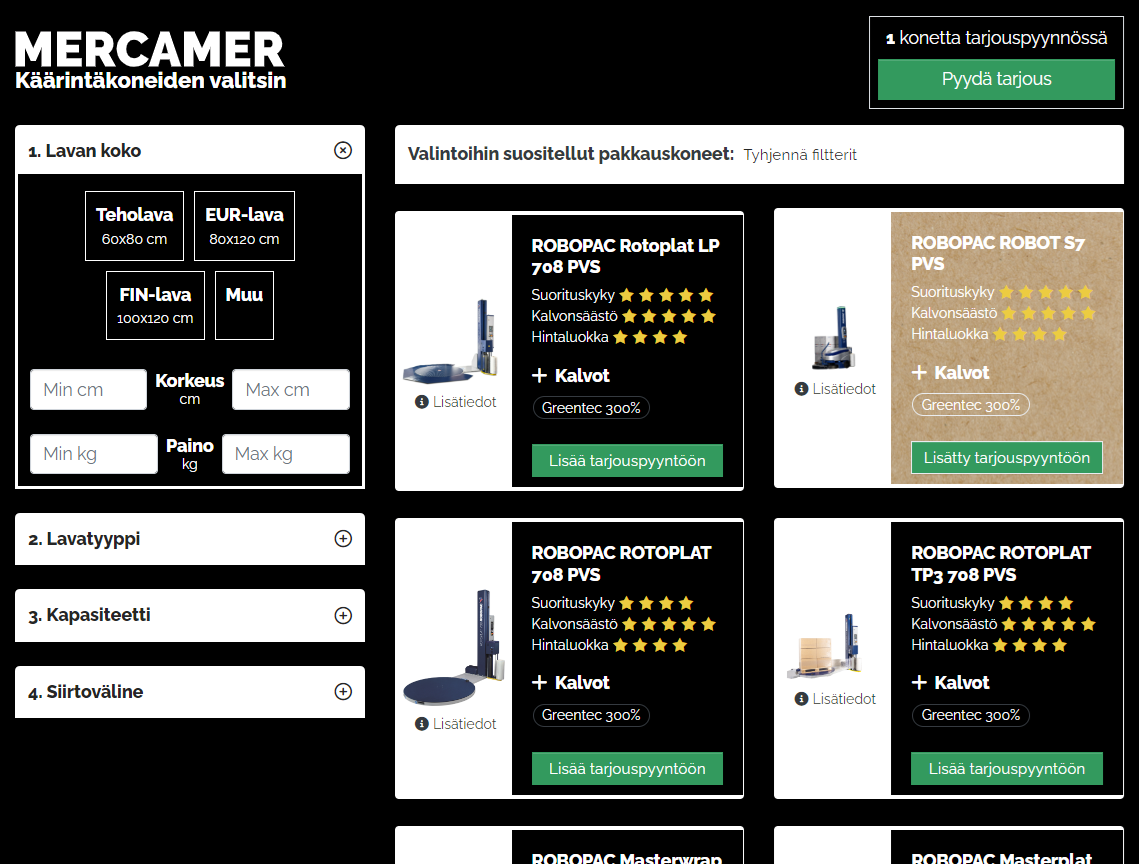Image resolution: width=1139 pixels, height=864 pixels.
Task: Expand Kalvot plus icon on ROTOPLAT 708 PVS
Action: click(x=539, y=682)
